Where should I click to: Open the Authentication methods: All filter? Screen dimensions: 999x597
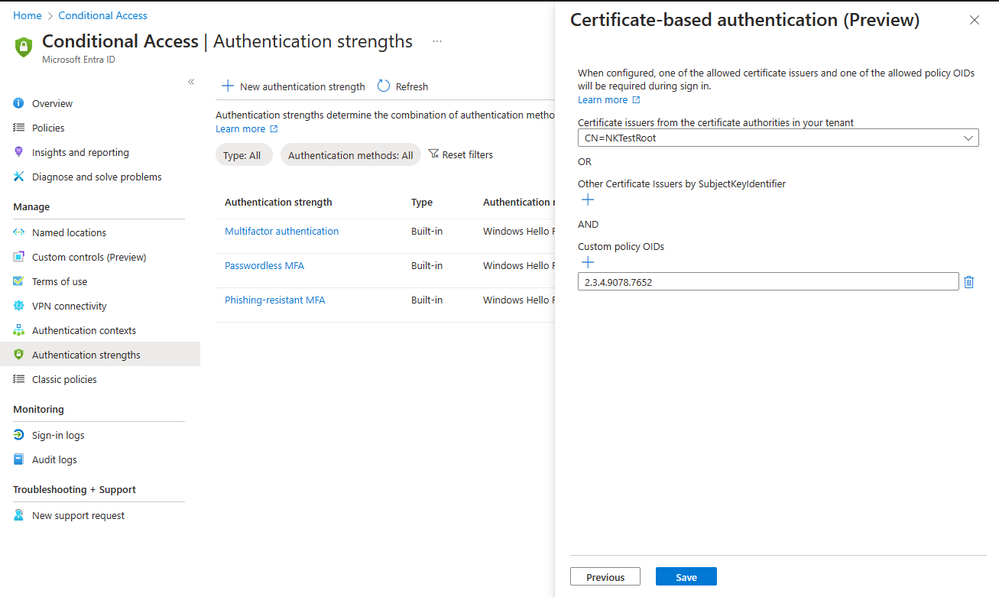[x=350, y=155]
